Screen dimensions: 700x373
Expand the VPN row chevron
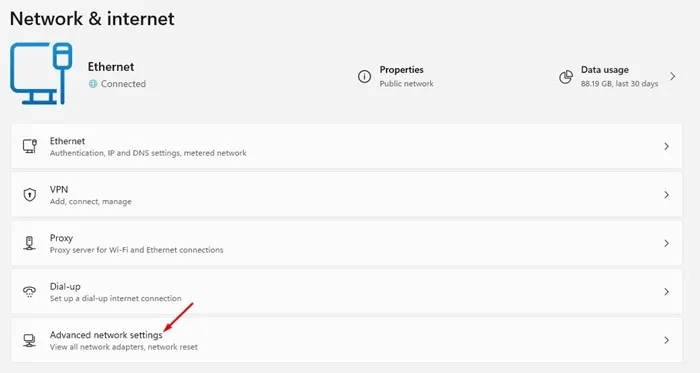666,195
